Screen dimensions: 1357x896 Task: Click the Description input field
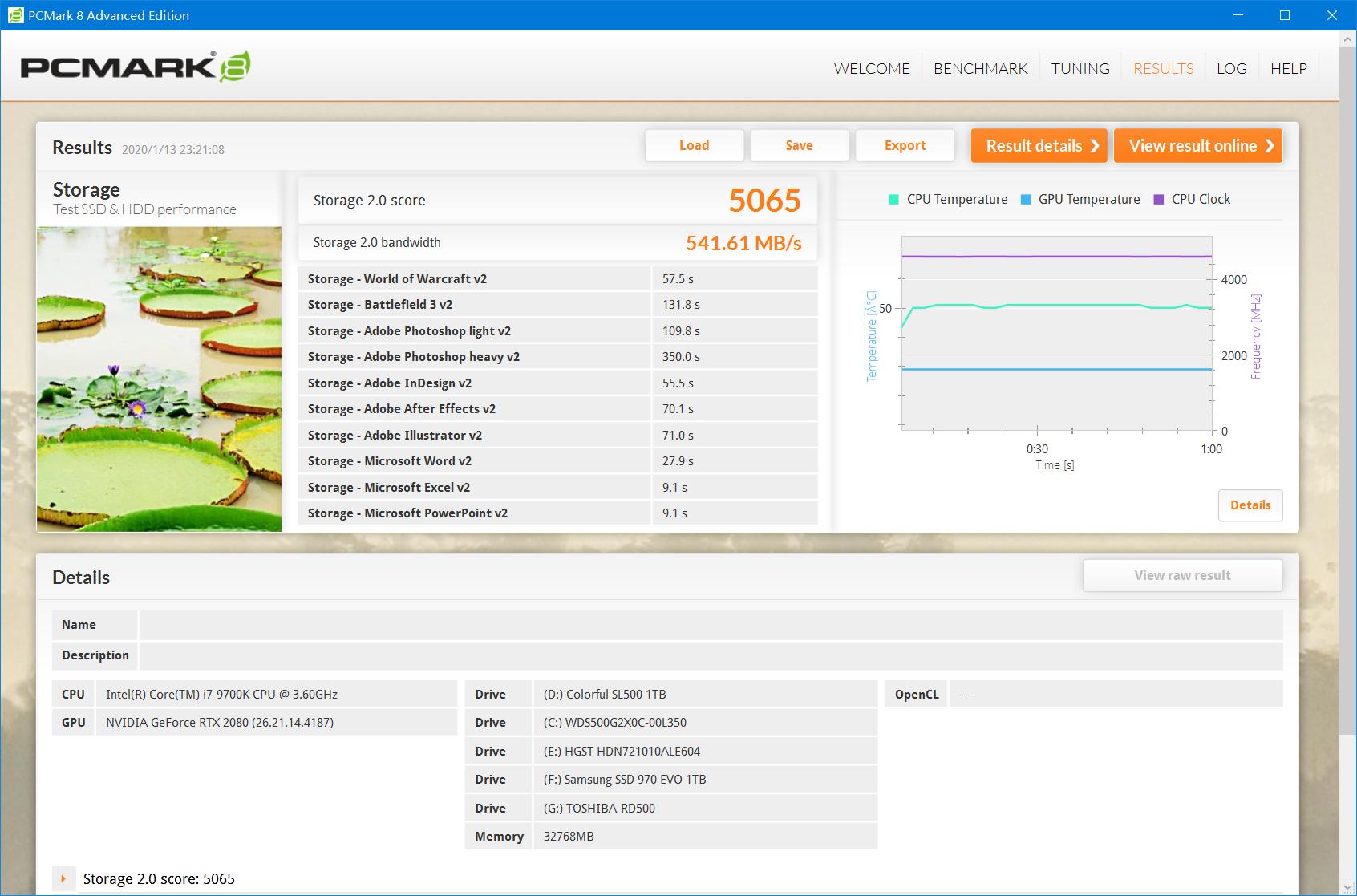711,655
